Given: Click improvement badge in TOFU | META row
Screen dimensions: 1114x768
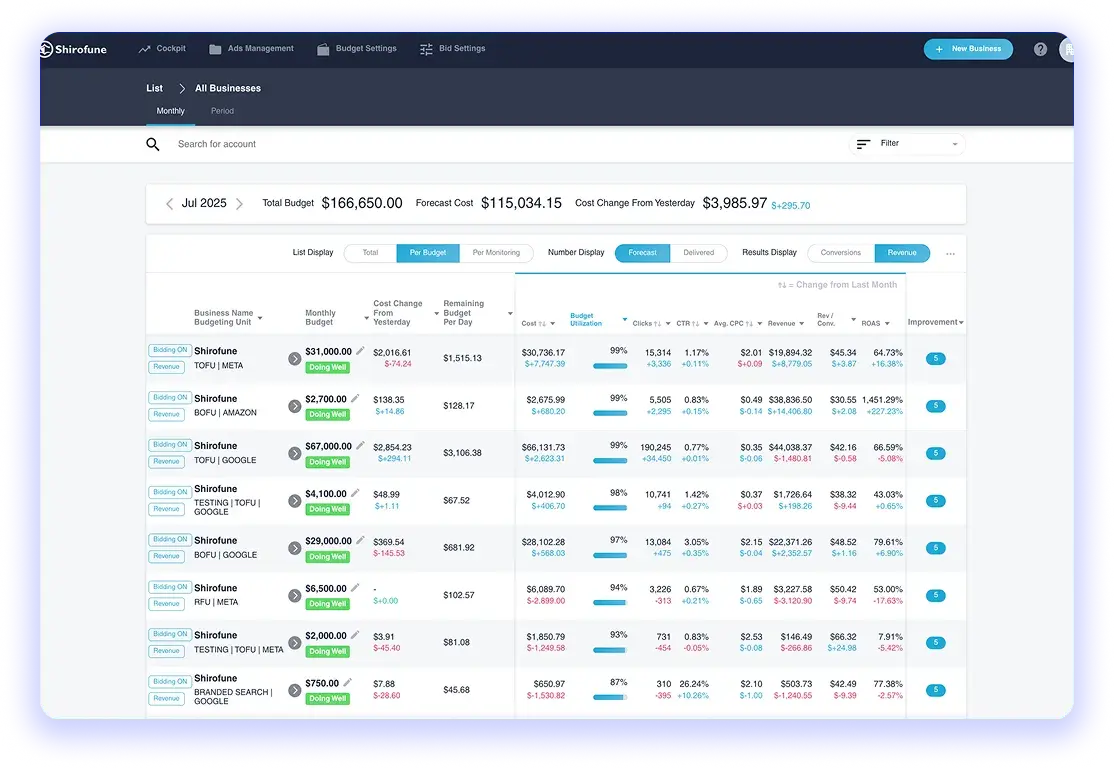Looking at the screenshot, I should (x=936, y=359).
